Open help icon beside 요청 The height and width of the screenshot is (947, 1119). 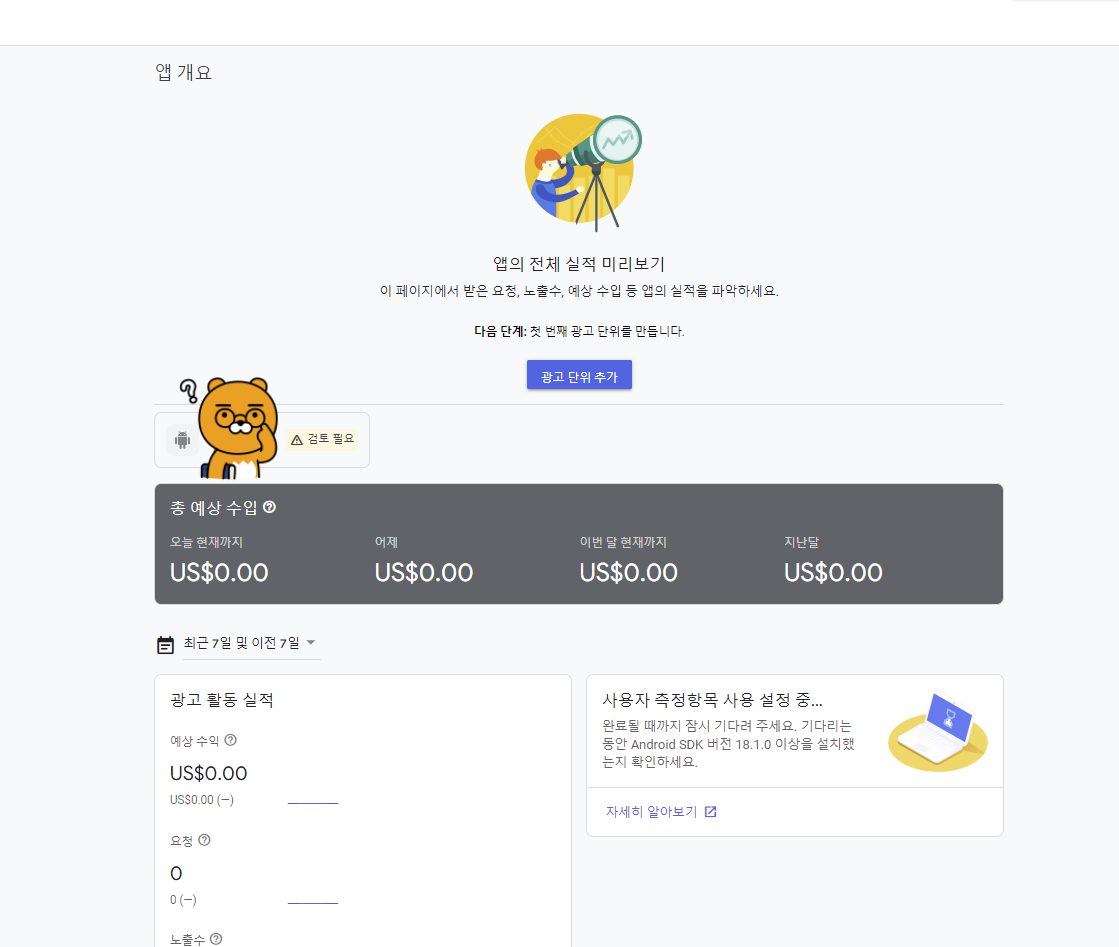point(204,840)
